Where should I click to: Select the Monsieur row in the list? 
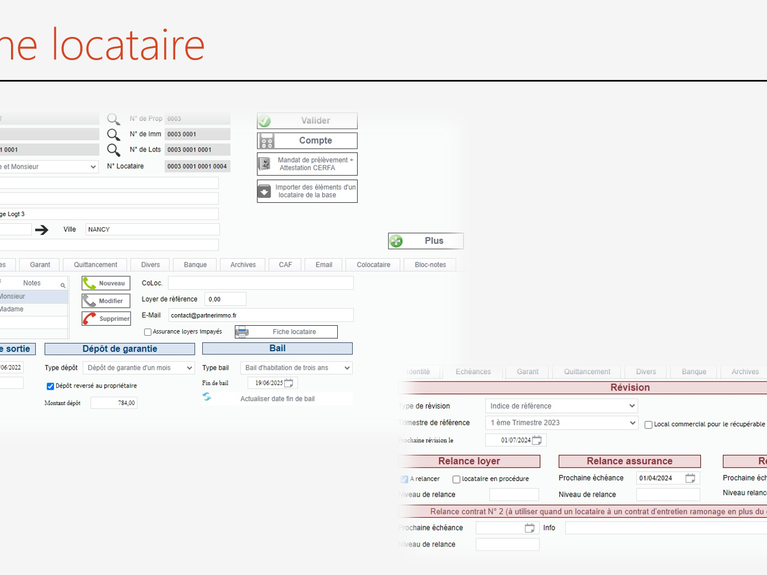34,297
